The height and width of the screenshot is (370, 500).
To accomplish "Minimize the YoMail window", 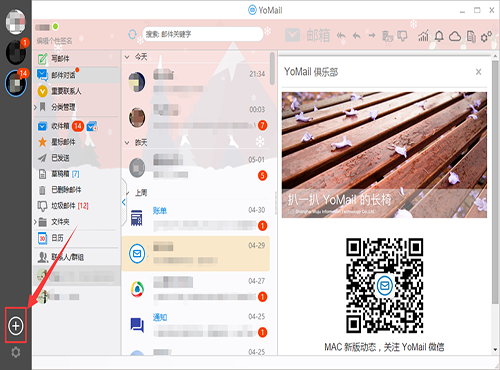I will pos(462,11).
